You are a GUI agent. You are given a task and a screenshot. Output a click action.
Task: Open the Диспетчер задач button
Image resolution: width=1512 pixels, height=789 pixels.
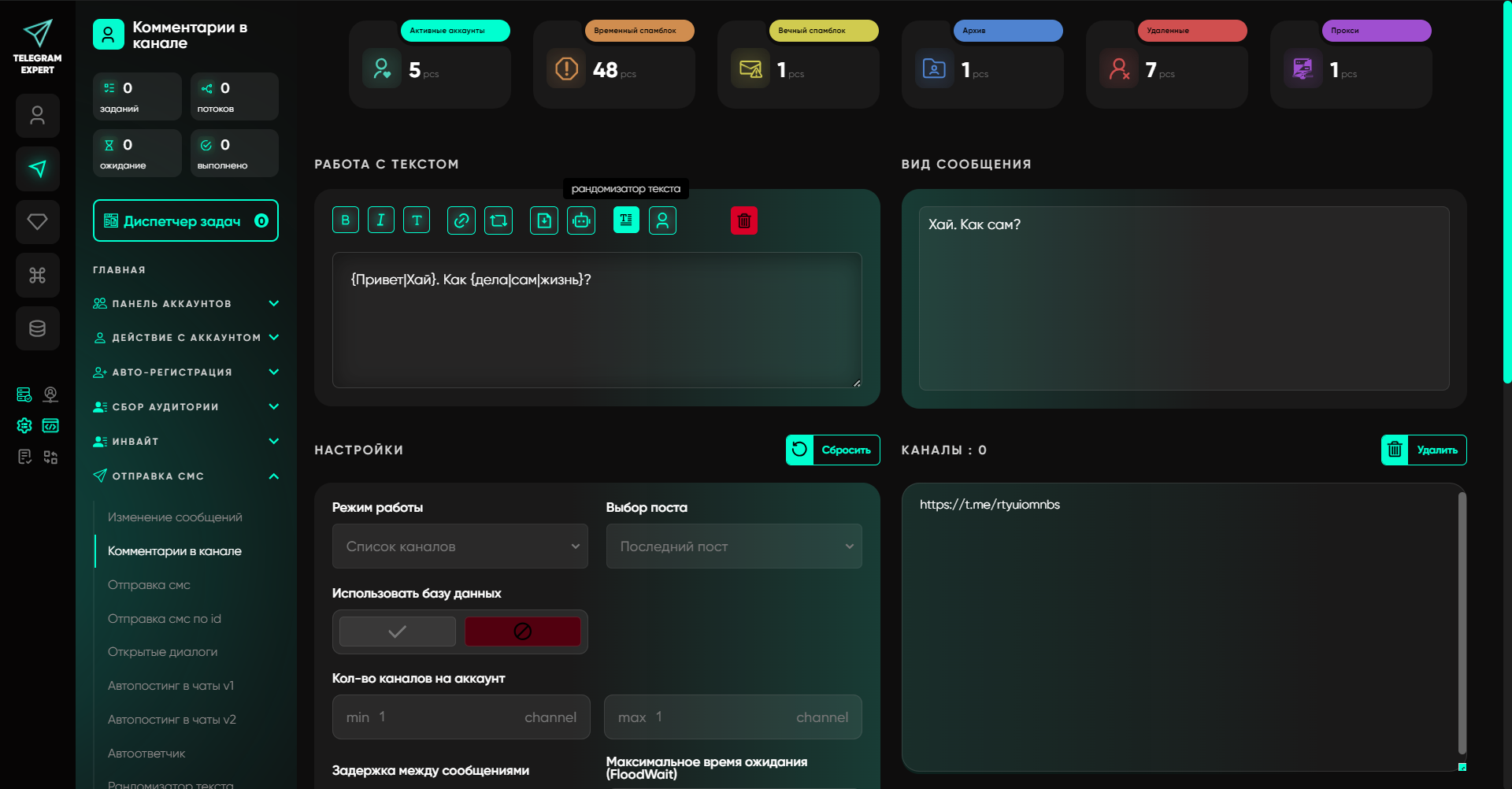[x=186, y=221]
